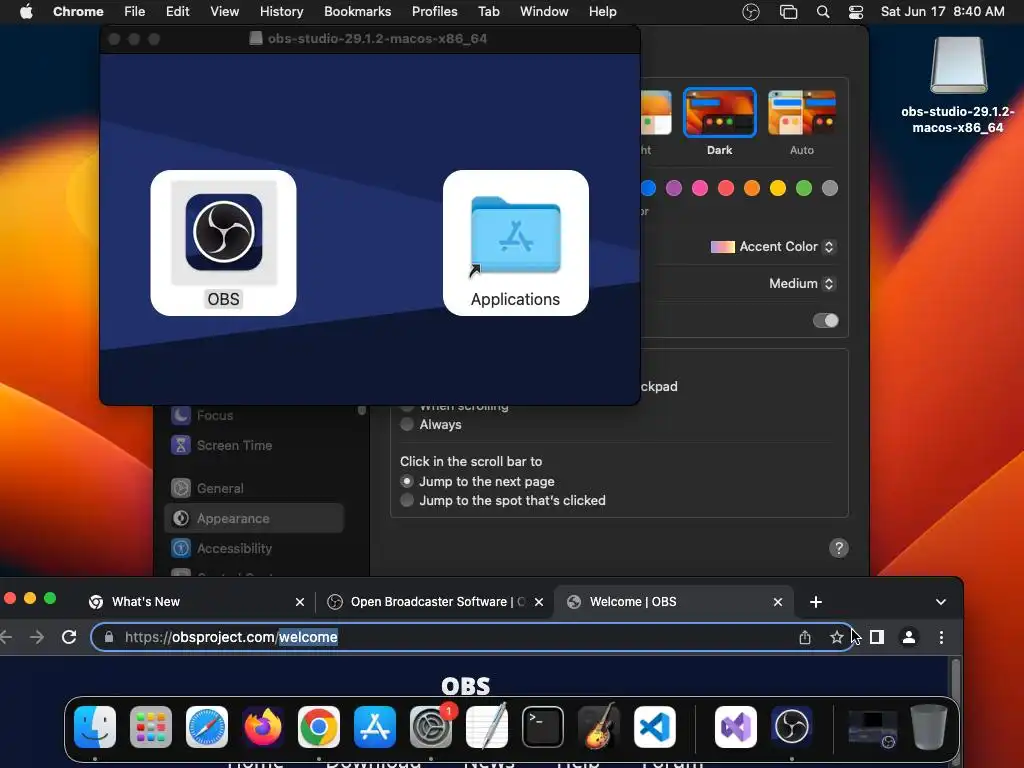
Task: Open Launchpad from the Dock
Action: [x=151, y=727]
